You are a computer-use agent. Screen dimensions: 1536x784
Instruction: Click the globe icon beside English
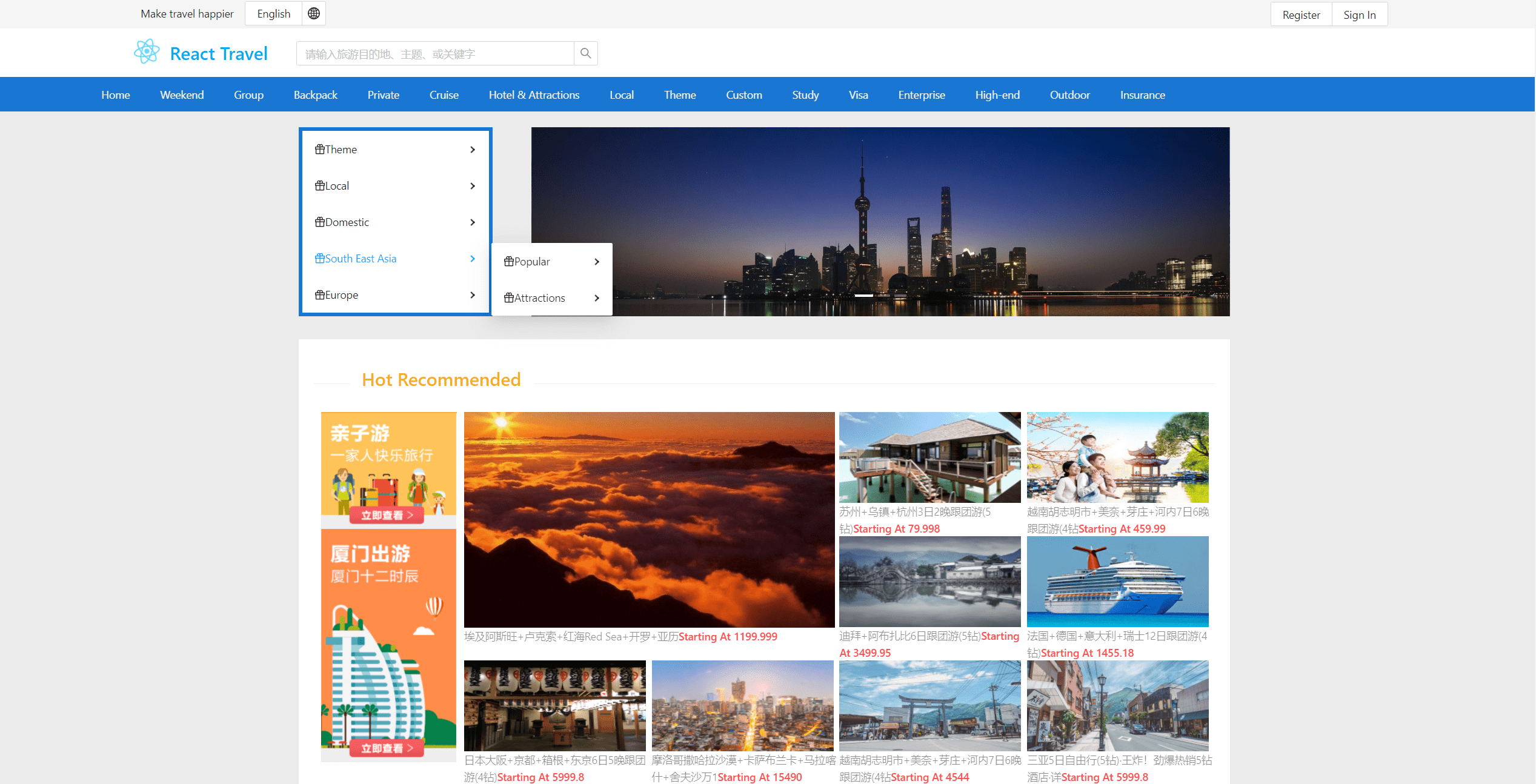tap(313, 13)
